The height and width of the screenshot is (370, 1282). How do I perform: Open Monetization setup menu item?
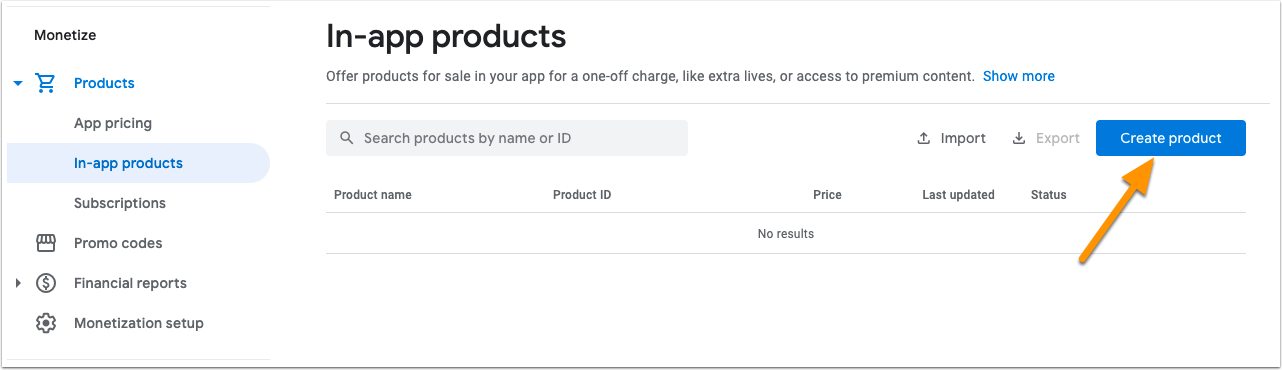[x=139, y=323]
